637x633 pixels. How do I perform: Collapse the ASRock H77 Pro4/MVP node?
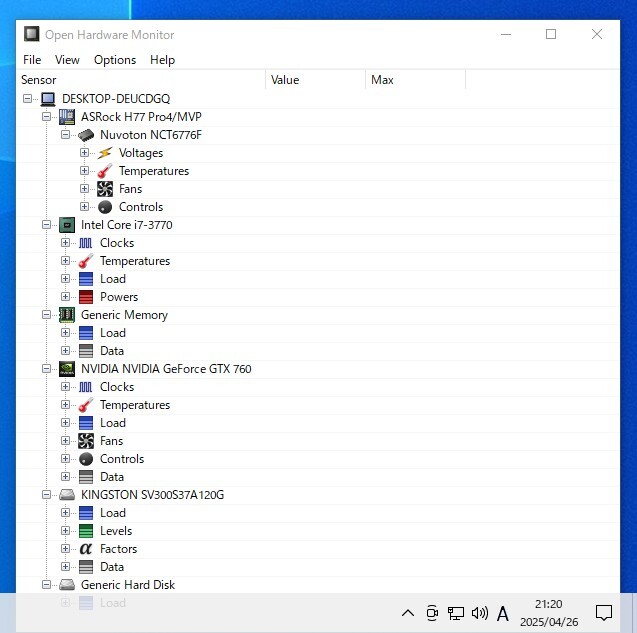[46, 117]
